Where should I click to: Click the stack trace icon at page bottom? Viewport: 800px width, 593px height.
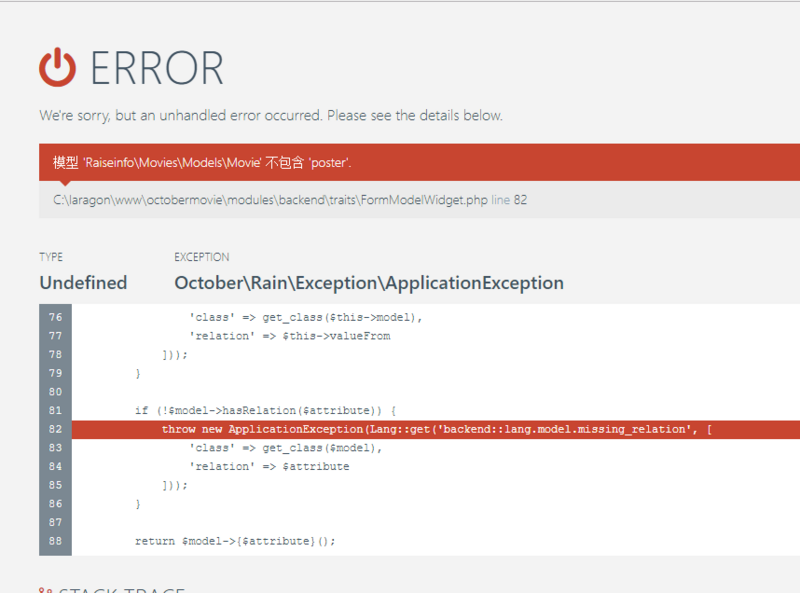point(44,590)
